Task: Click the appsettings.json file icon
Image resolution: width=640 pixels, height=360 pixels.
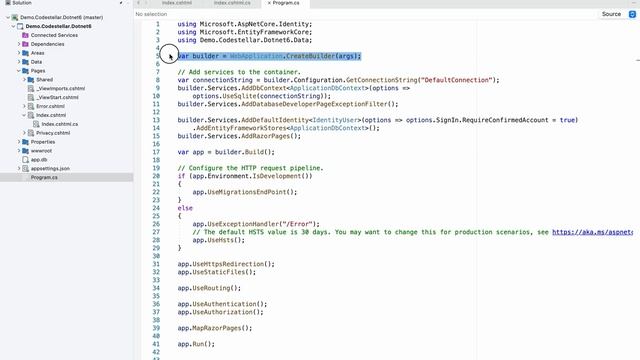Action: pyautogui.click(x=25, y=169)
